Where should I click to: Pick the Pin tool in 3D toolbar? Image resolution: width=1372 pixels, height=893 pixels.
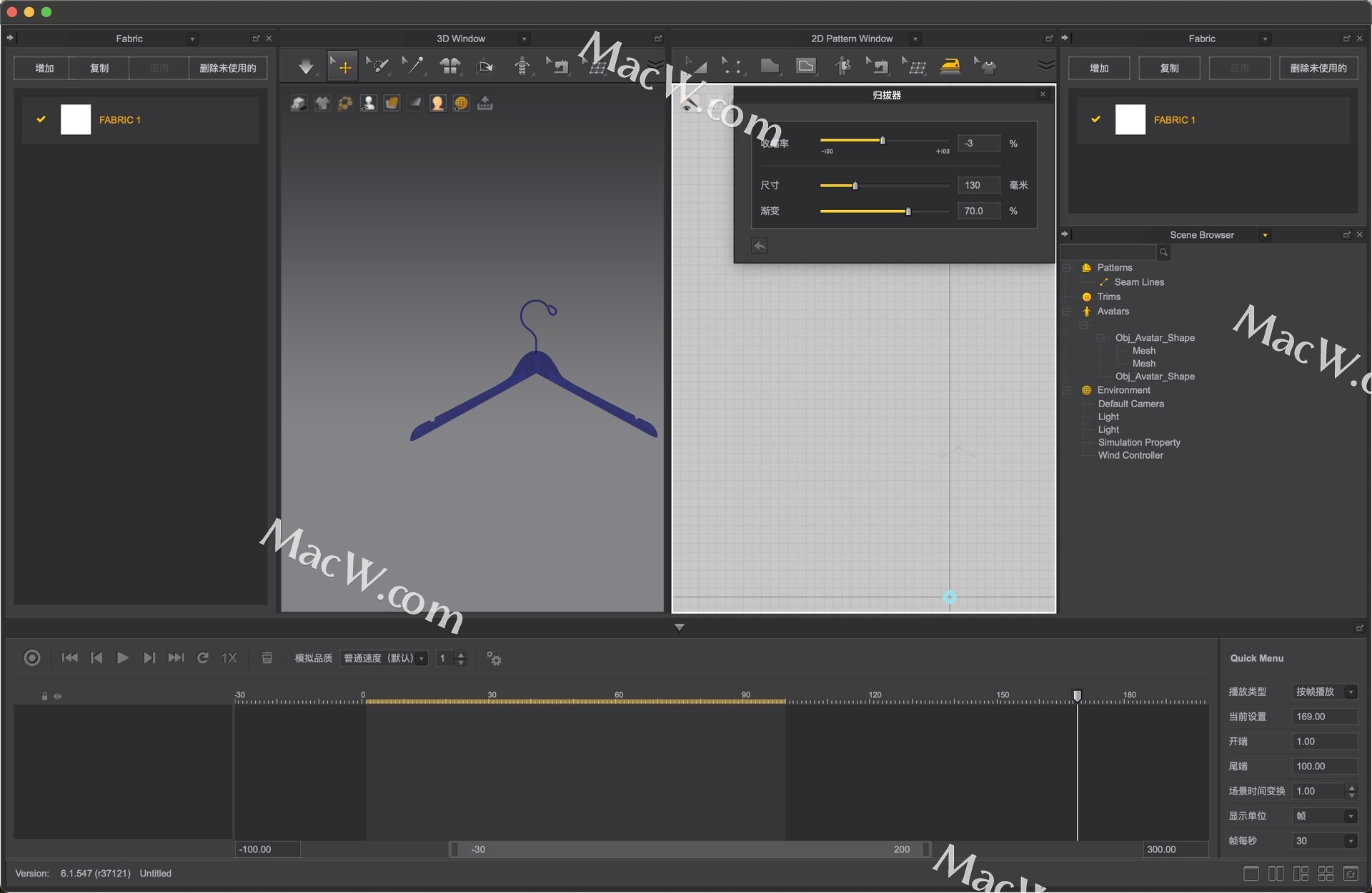point(413,66)
